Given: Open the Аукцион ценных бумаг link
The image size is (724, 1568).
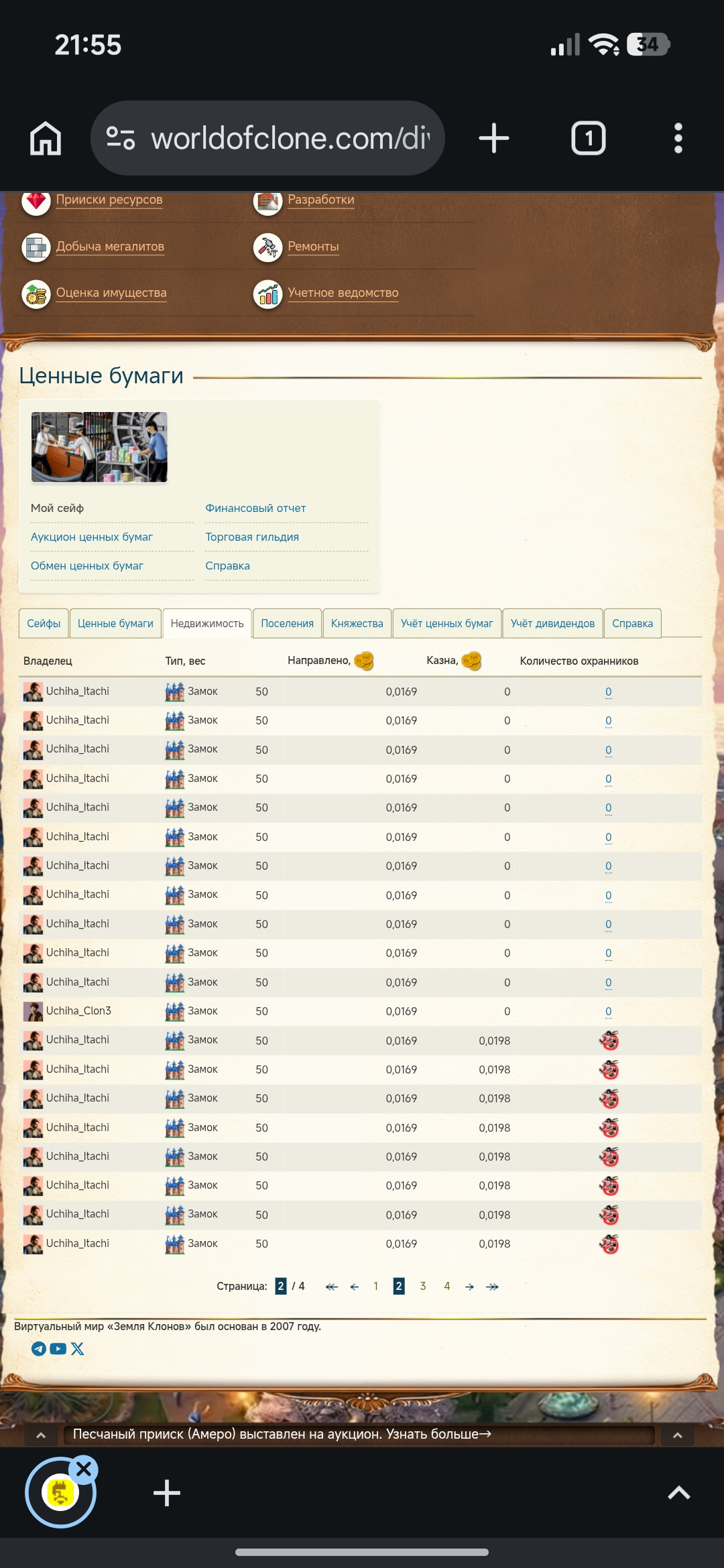Looking at the screenshot, I should (92, 537).
